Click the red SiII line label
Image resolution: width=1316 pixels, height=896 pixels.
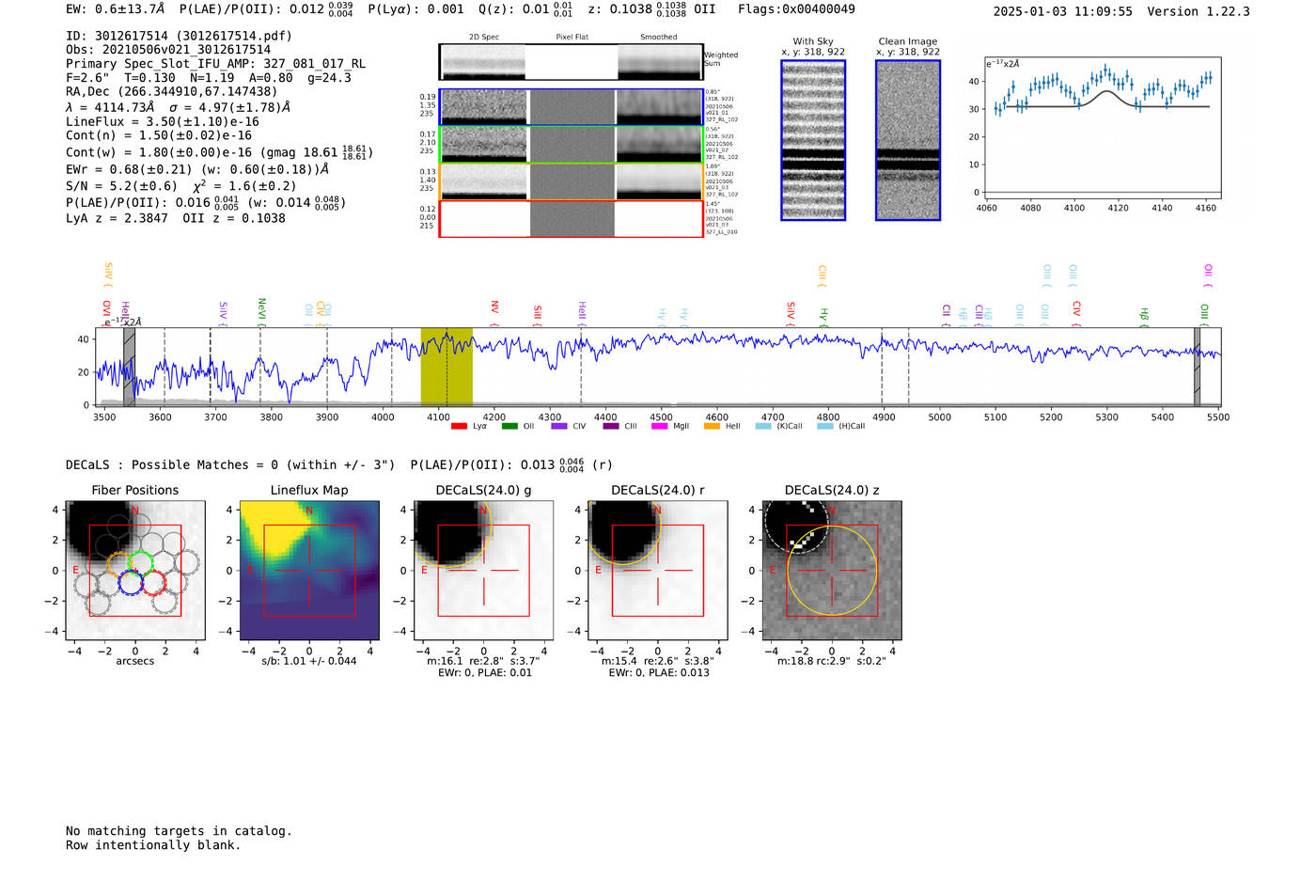(538, 314)
